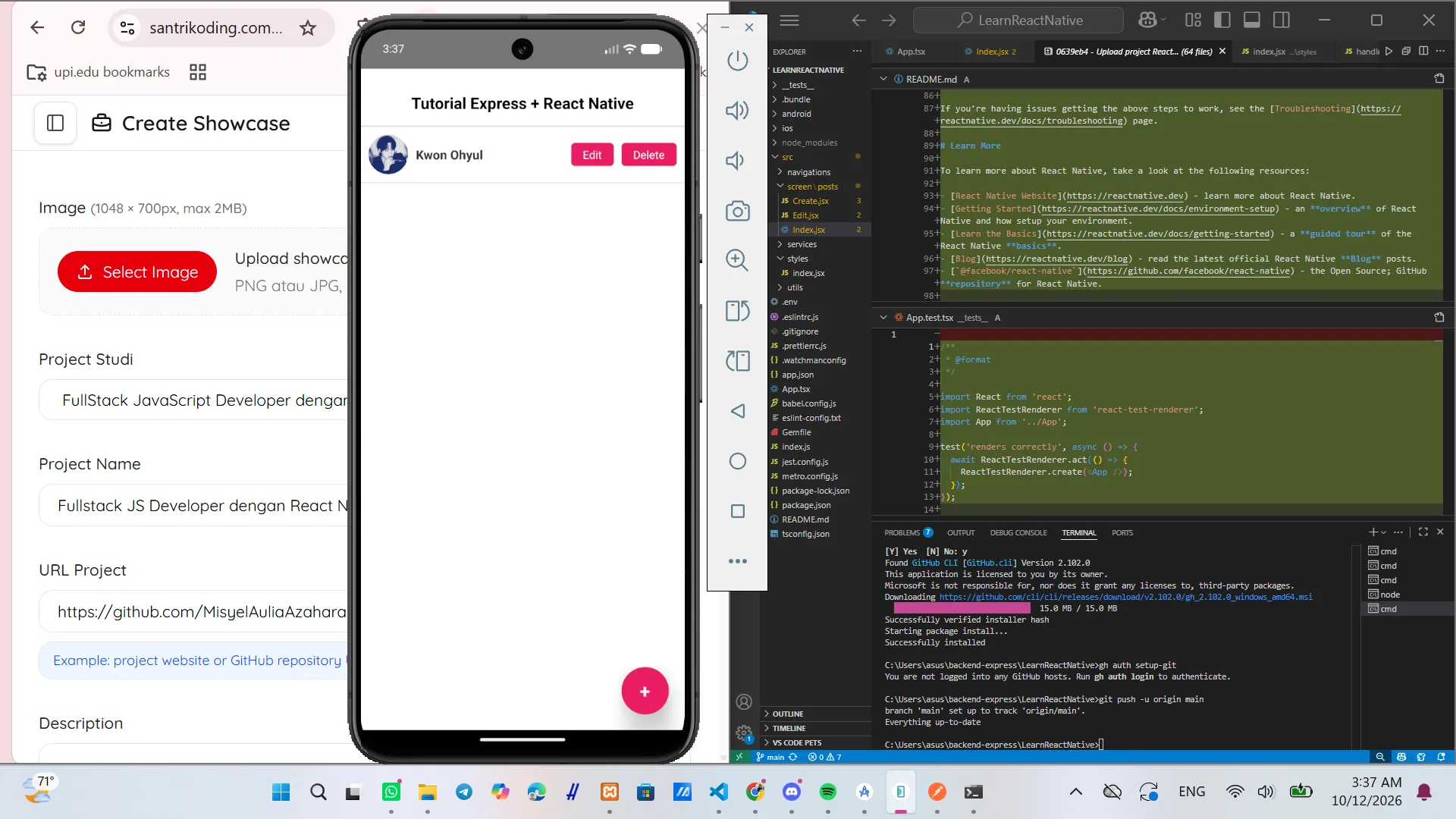
Task: Click the emulator zoom magnifier icon
Action: pos(737,260)
